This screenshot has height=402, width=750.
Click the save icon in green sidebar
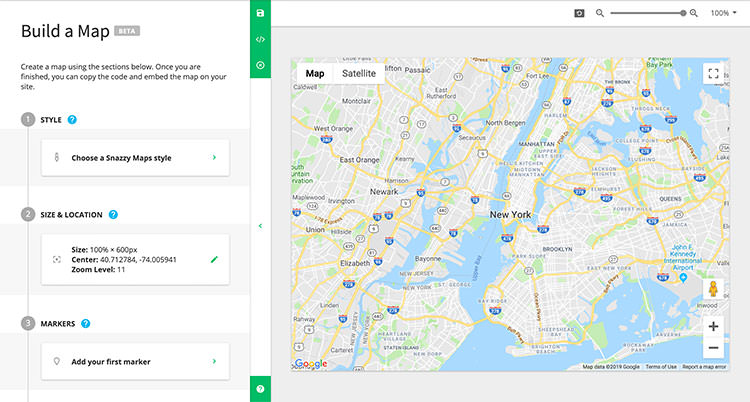[260, 13]
